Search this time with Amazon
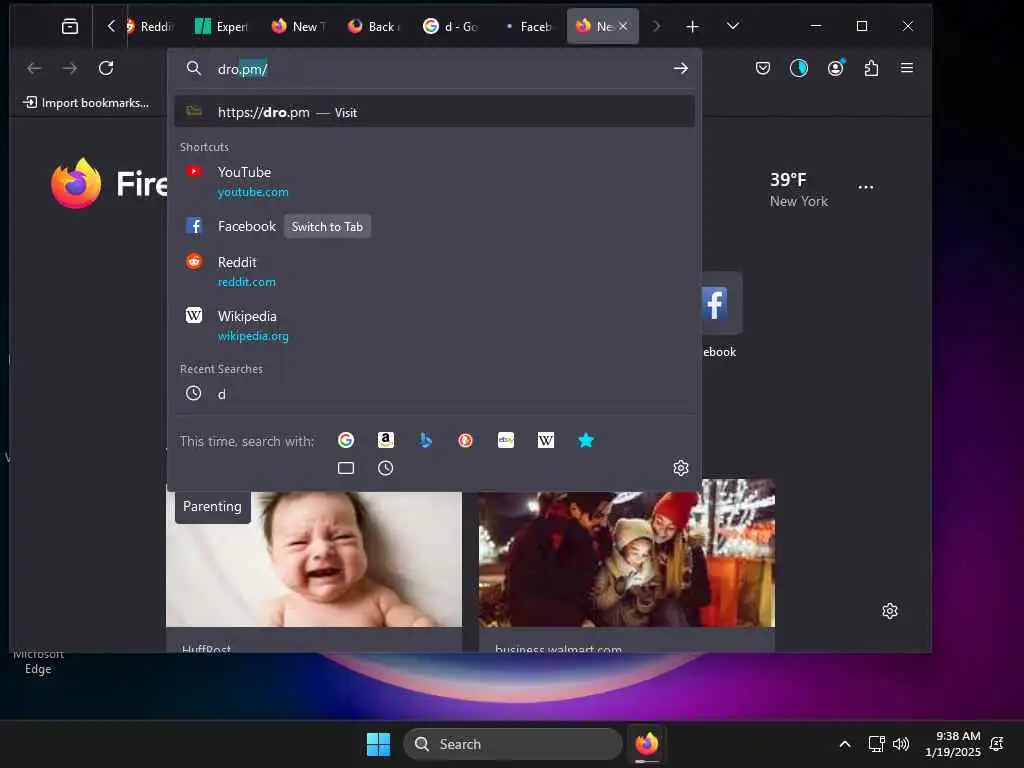The width and height of the screenshot is (1024, 768). (x=386, y=440)
